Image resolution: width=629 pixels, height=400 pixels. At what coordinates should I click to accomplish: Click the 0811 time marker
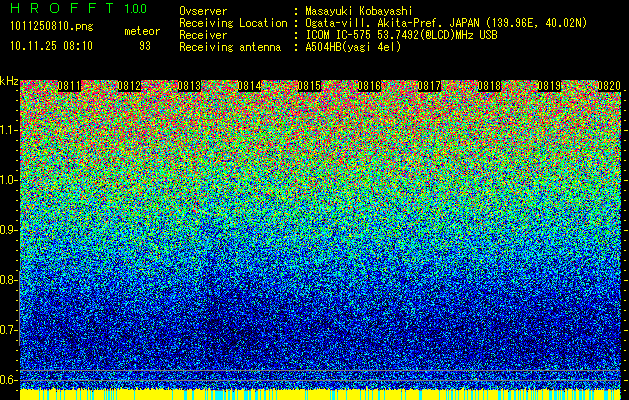(69, 86)
